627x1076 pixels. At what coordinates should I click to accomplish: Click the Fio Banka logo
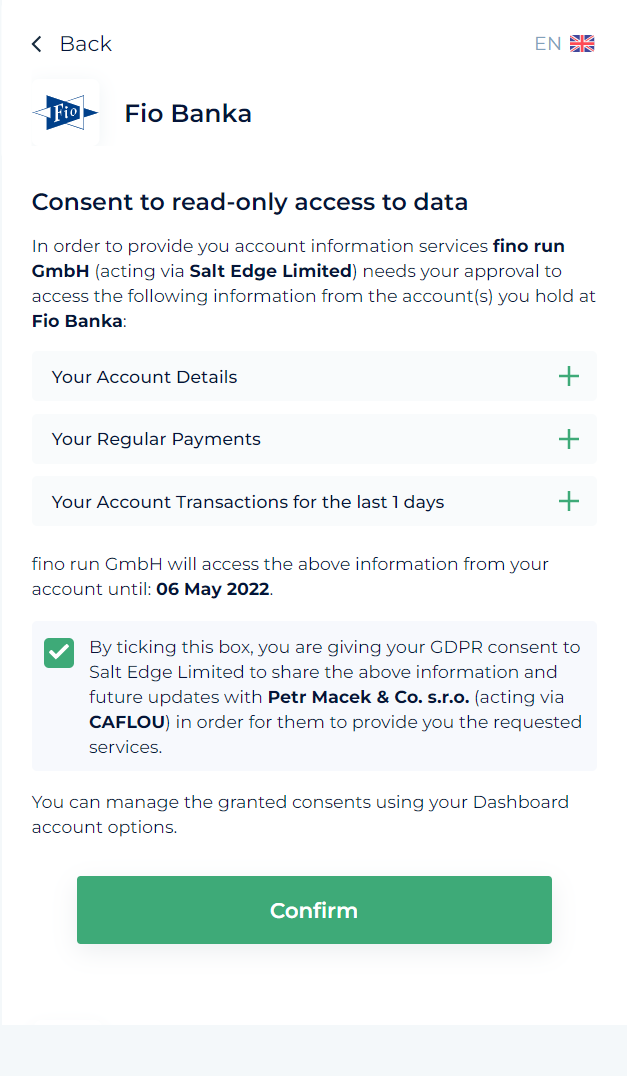click(x=66, y=114)
